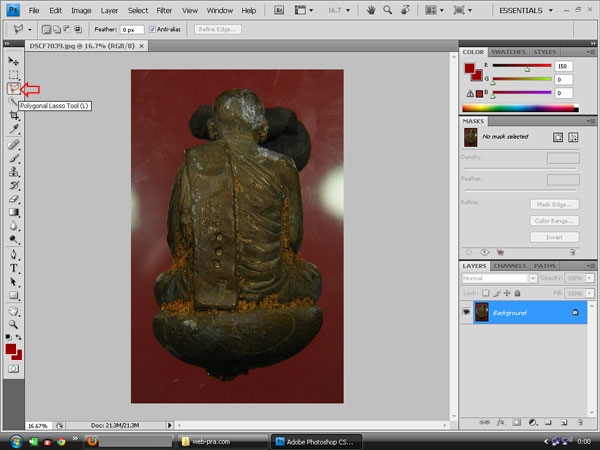The height and width of the screenshot is (450, 600).
Task: Toggle lock all in Layers panel
Action: click(x=517, y=293)
